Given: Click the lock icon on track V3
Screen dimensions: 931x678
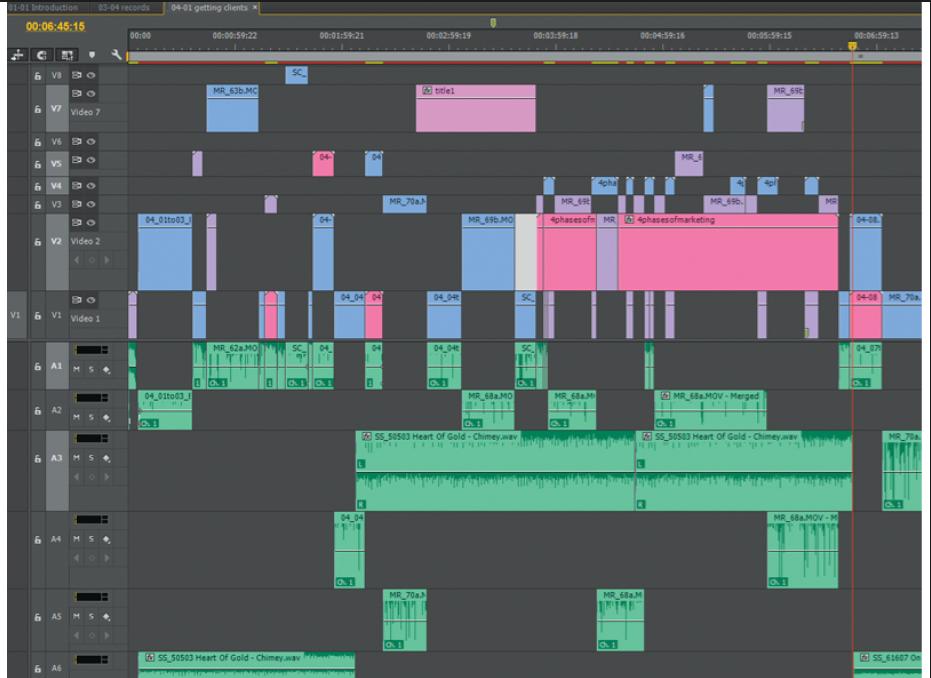Looking at the screenshot, I should tap(37, 205).
